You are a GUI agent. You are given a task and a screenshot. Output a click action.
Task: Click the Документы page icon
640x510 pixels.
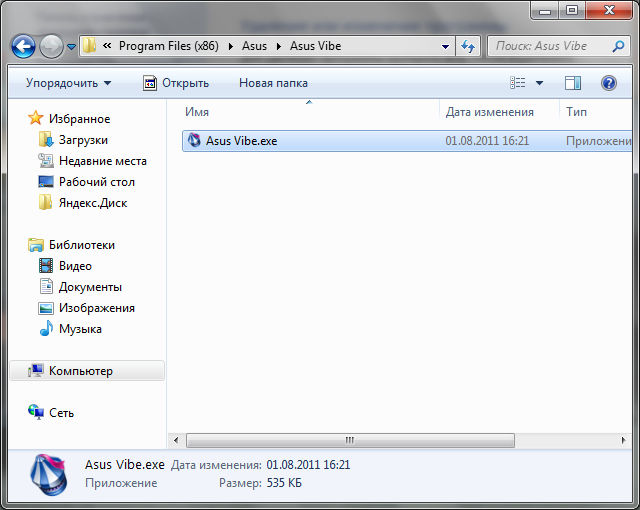(x=46, y=286)
